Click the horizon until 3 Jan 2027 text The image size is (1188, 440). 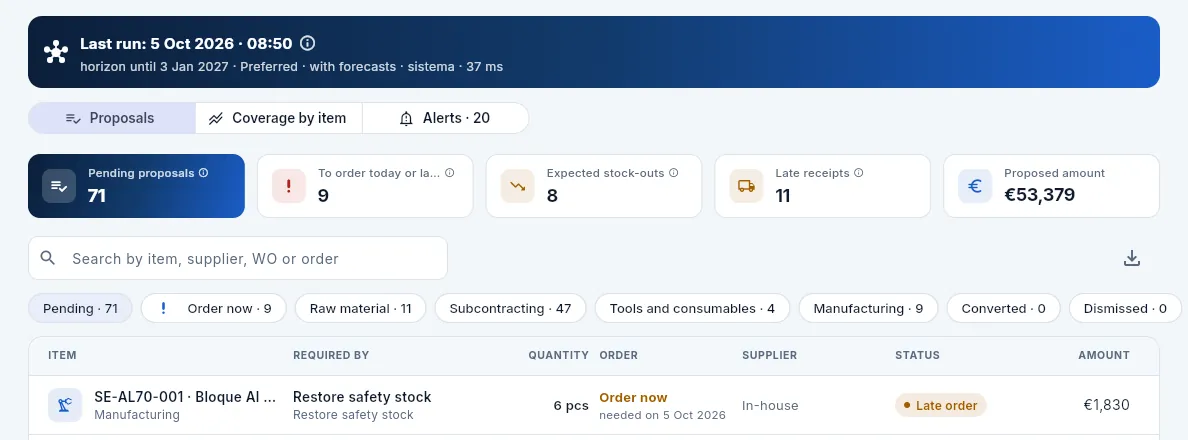click(154, 67)
